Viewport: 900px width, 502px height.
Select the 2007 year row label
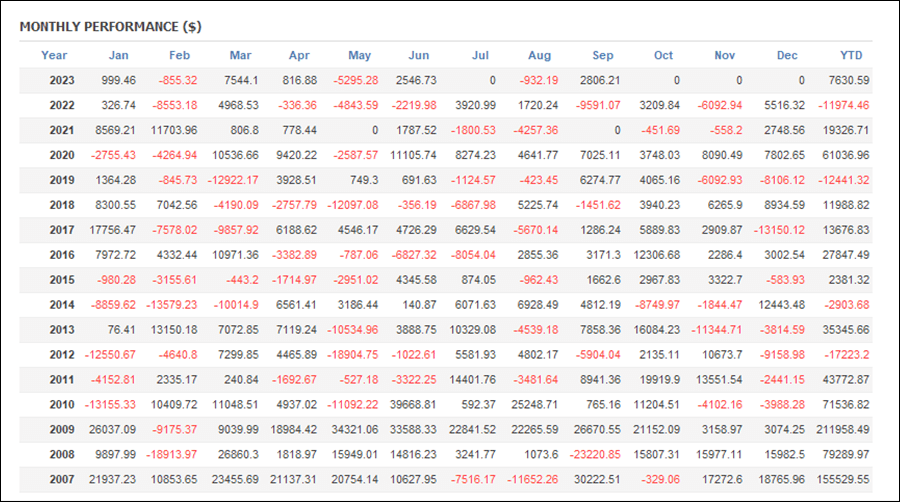click(62, 480)
